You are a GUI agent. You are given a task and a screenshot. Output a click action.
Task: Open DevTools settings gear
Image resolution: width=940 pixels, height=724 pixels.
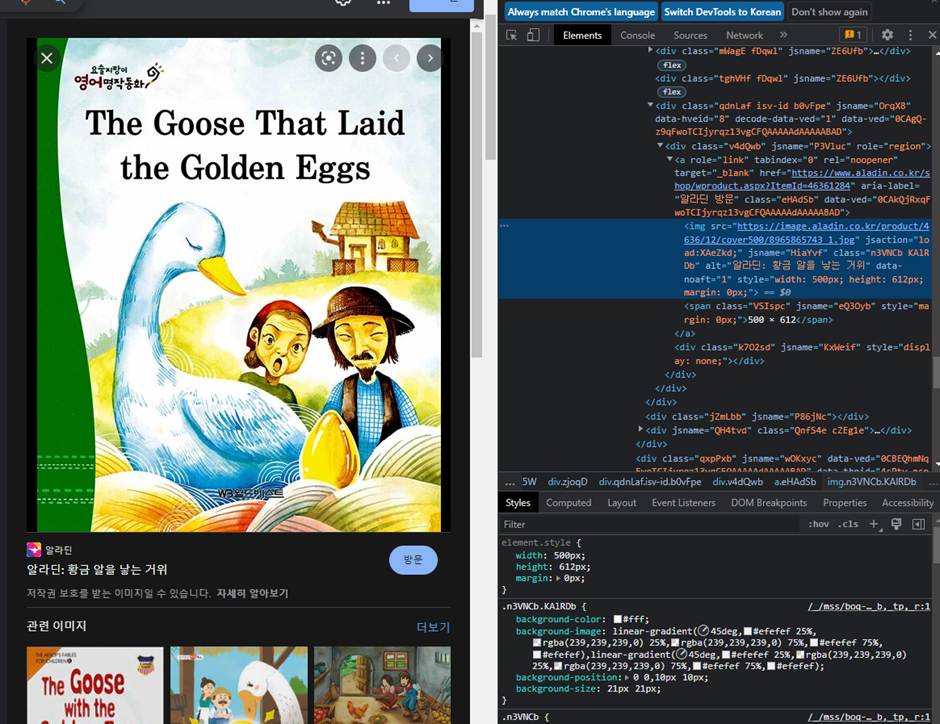point(887,35)
